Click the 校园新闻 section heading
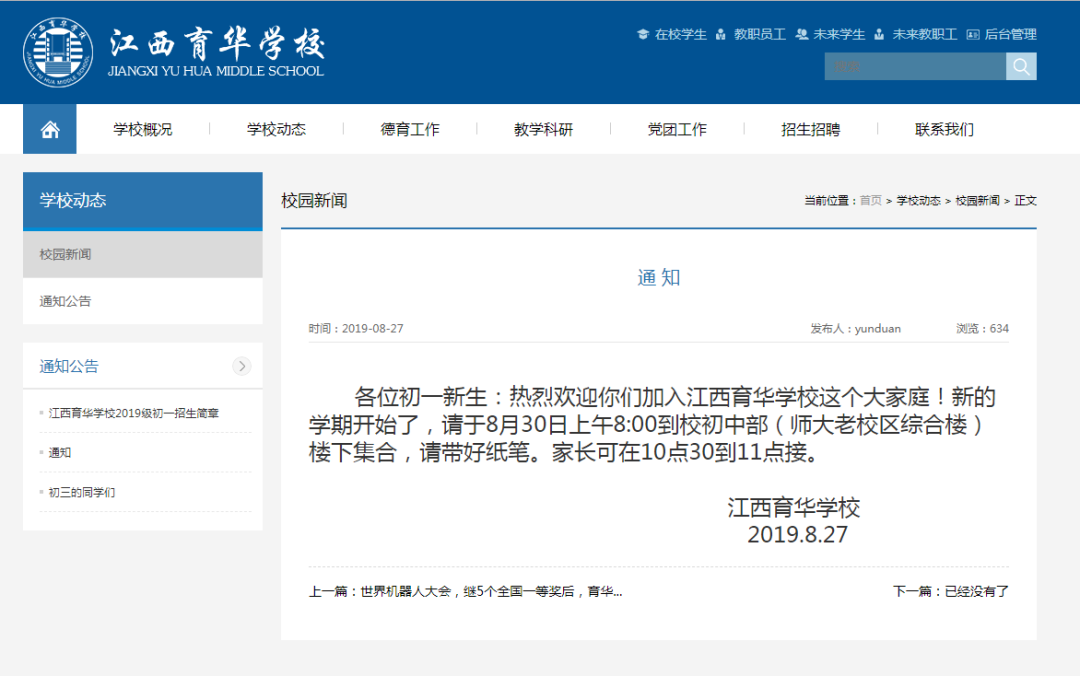The width and height of the screenshot is (1080, 676). pos(314,201)
